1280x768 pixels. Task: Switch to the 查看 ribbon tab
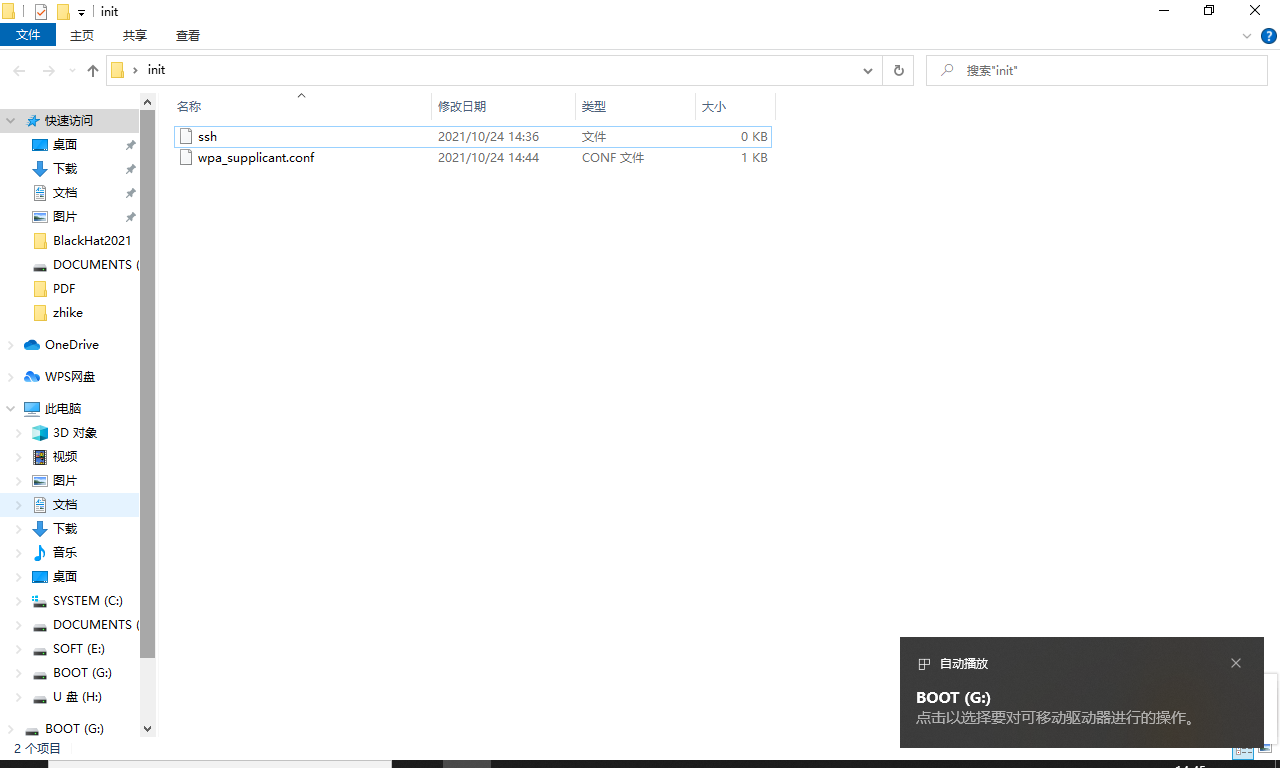(x=188, y=35)
